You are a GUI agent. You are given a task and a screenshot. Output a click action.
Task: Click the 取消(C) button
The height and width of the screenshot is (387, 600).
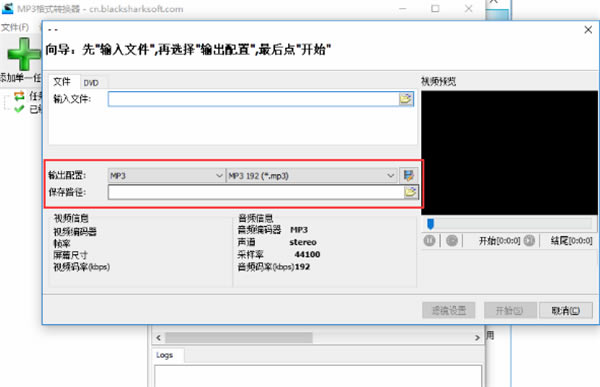pos(566,310)
